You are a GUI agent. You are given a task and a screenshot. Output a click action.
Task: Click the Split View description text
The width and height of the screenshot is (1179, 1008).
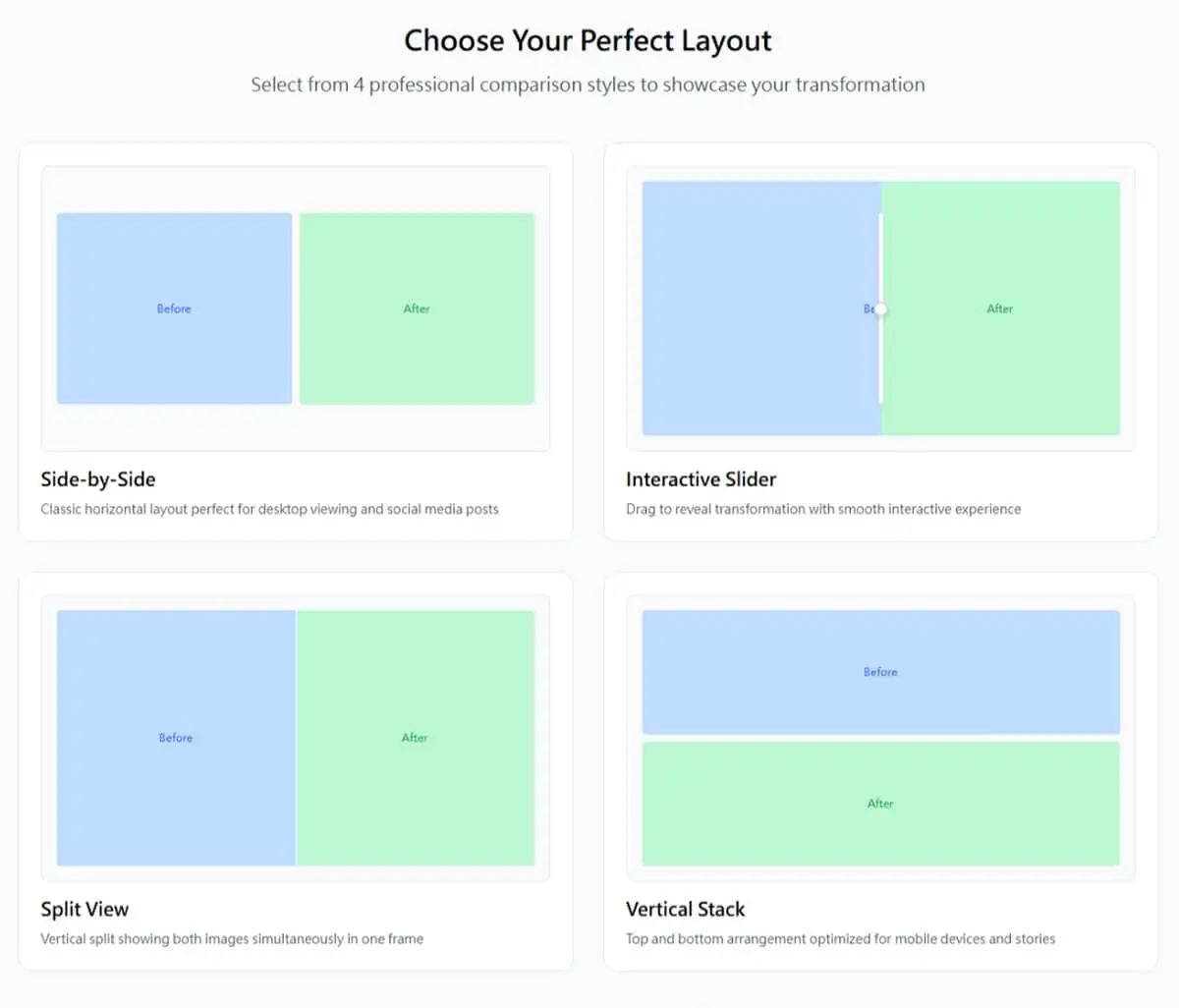point(232,938)
